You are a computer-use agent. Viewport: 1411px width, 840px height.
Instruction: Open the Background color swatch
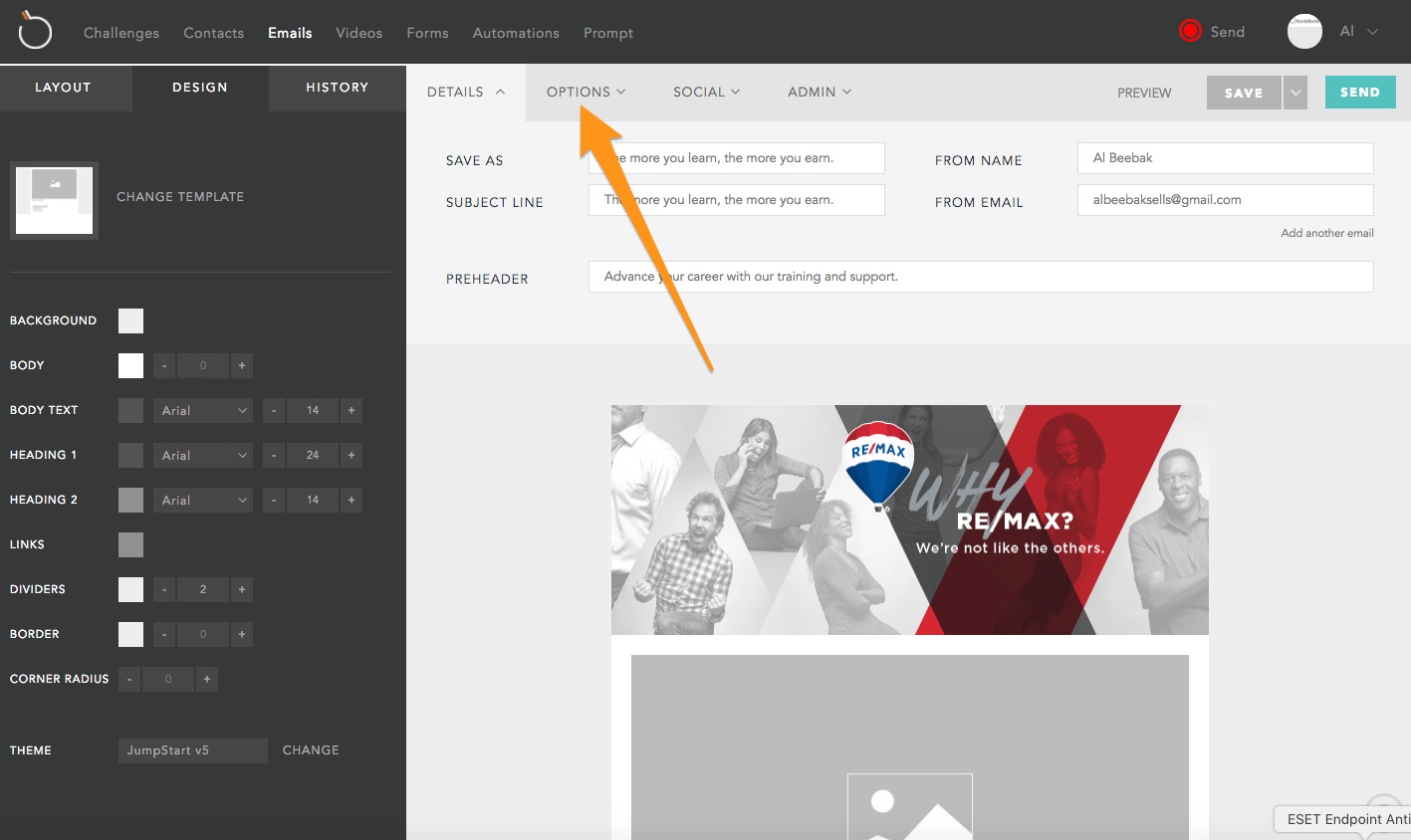click(130, 320)
